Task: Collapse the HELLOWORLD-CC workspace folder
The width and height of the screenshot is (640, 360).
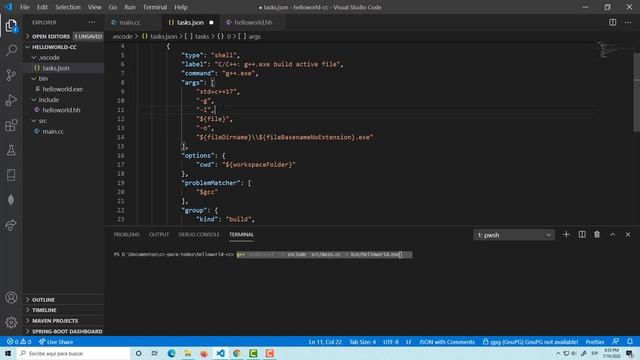Action: [x=64, y=47]
